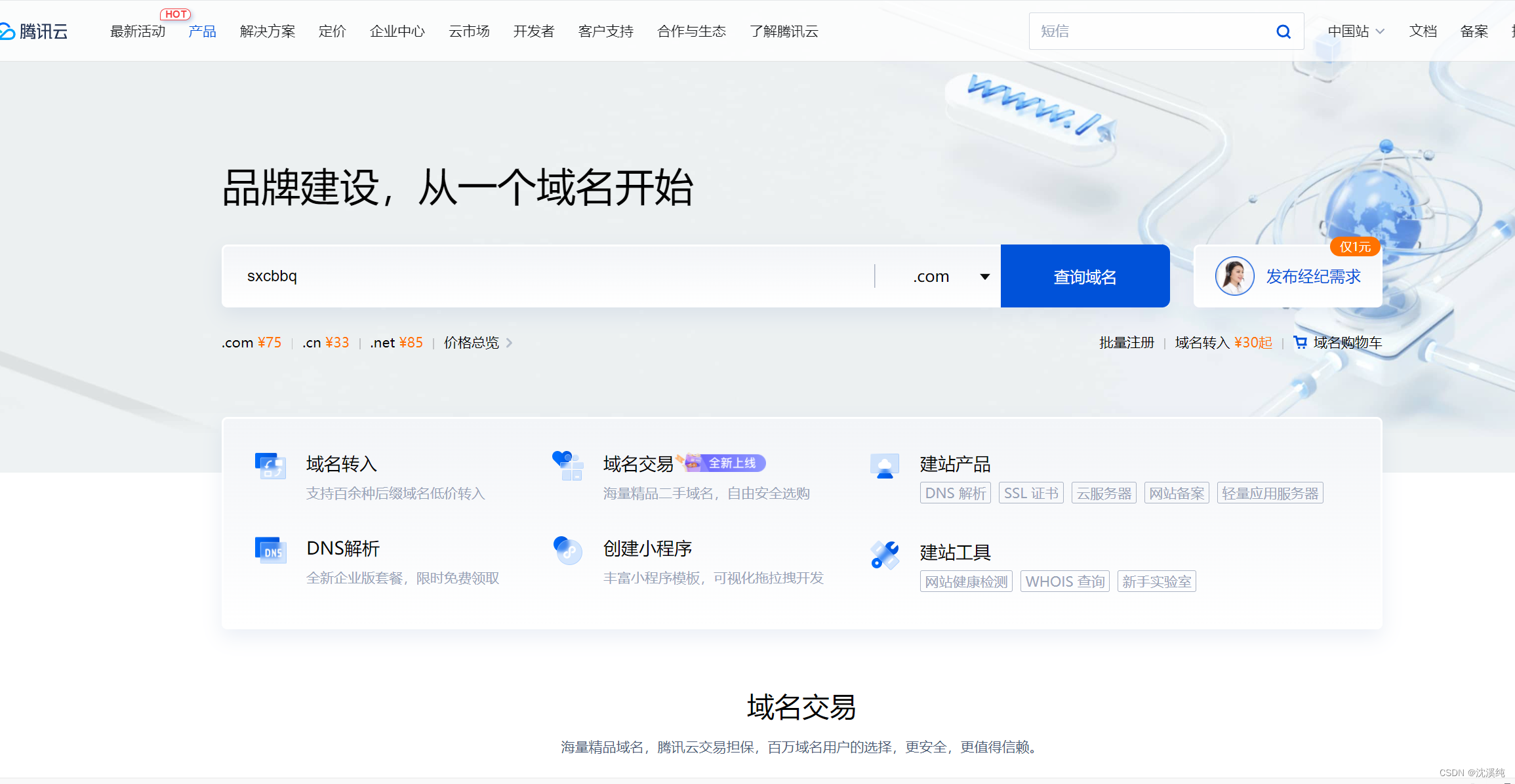Image resolution: width=1515 pixels, height=784 pixels.
Task: Click the 域名转入 feature icon
Action: pyautogui.click(x=270, y=466)
